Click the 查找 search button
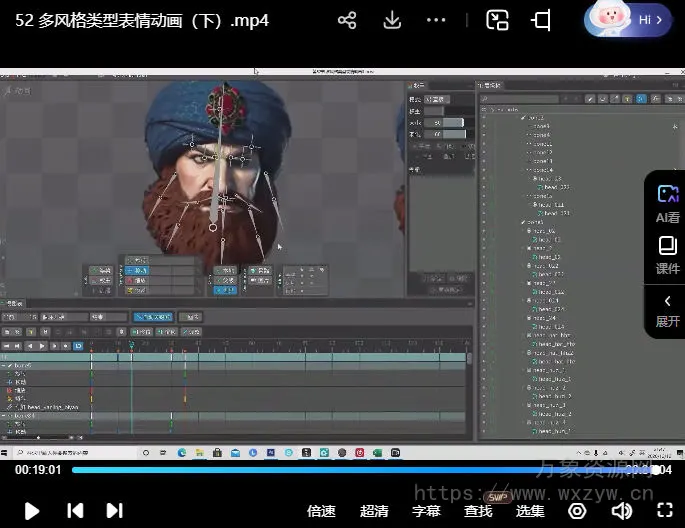 (x=478, y=511)
